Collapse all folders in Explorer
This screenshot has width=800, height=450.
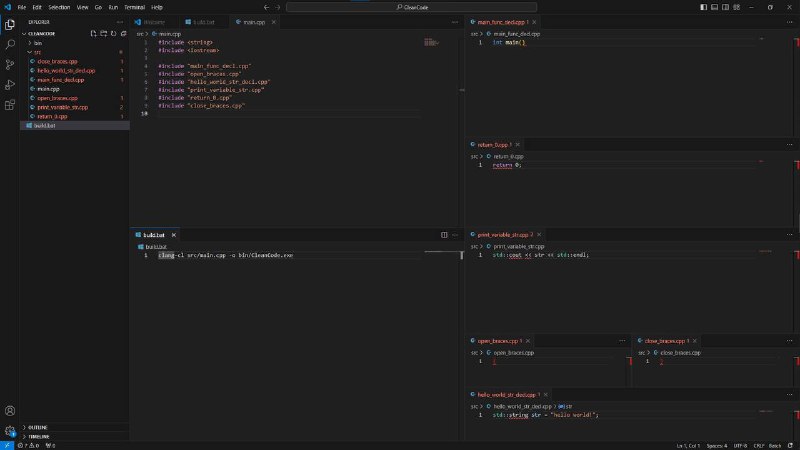(x=123, y=34)
